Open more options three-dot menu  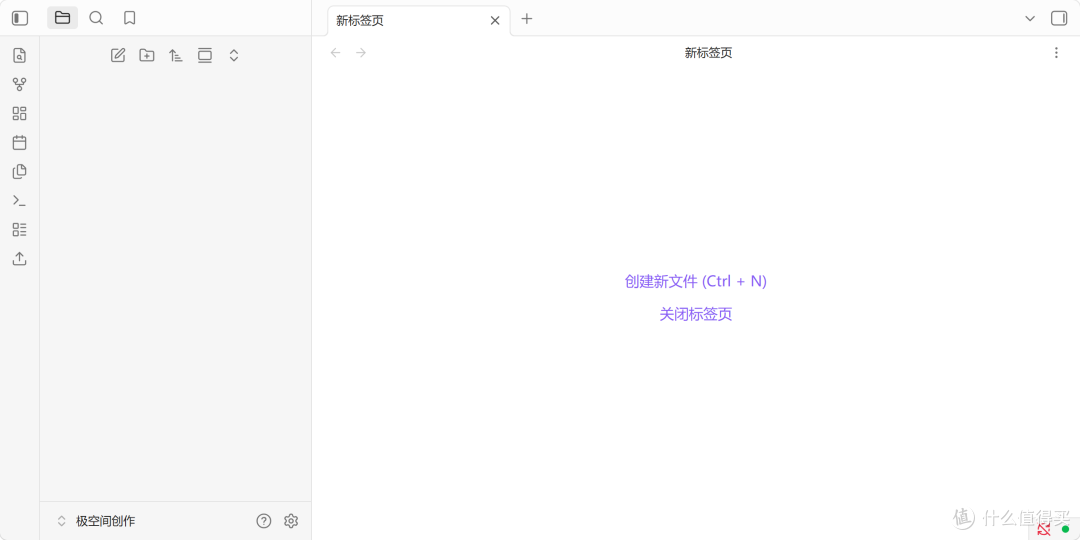click(x=1056, y=52)
